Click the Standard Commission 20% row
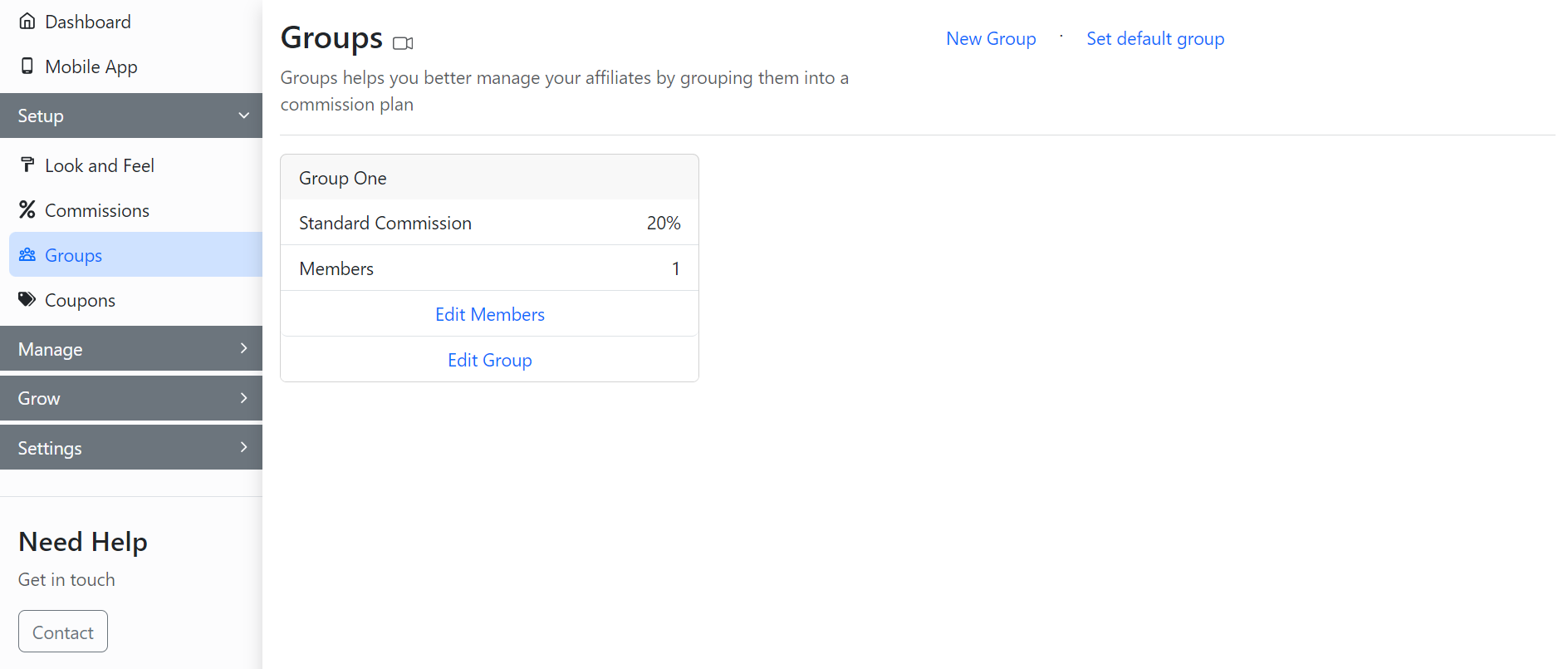This screenshot has width=1568, height=669. point(489,223)
